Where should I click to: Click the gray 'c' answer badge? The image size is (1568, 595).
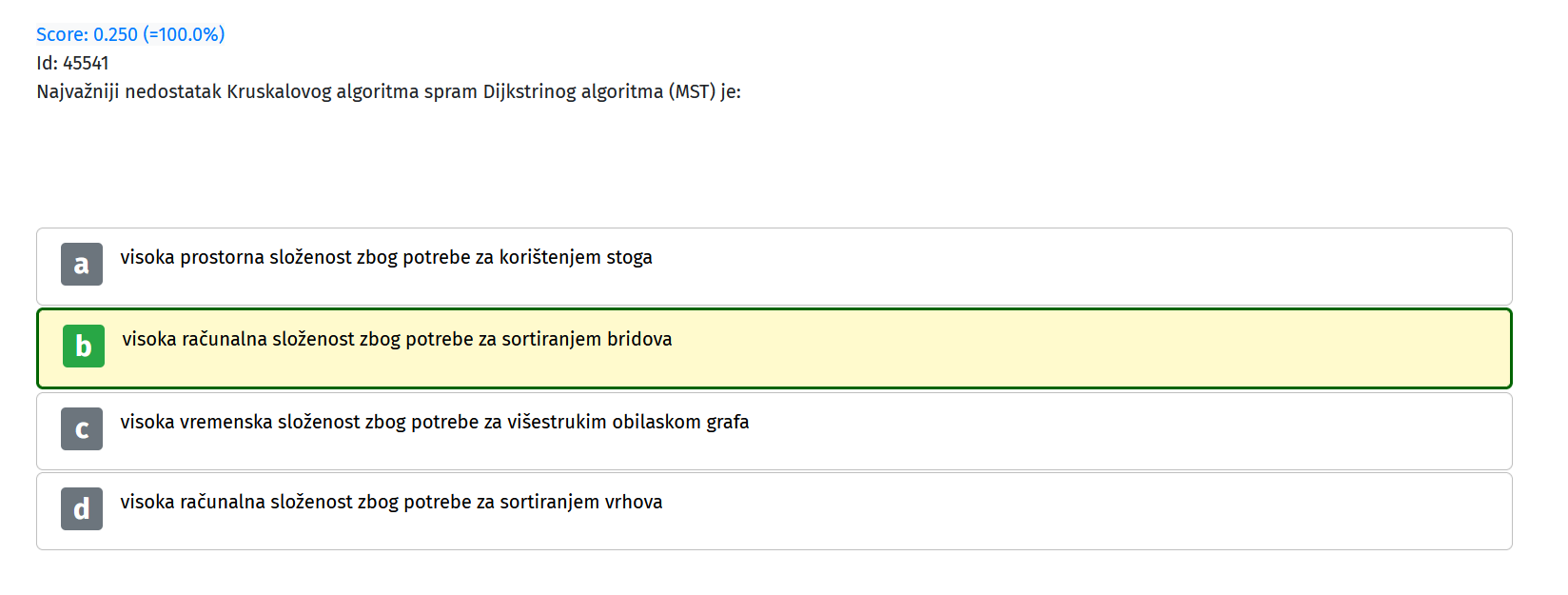82,428
